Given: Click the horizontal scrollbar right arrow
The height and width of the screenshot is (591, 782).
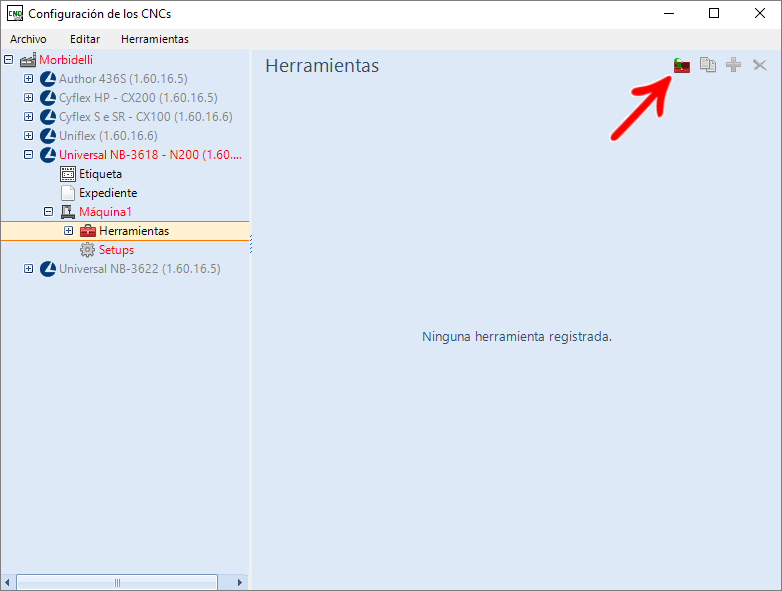Looking at the screenshot, I should 240,582.
